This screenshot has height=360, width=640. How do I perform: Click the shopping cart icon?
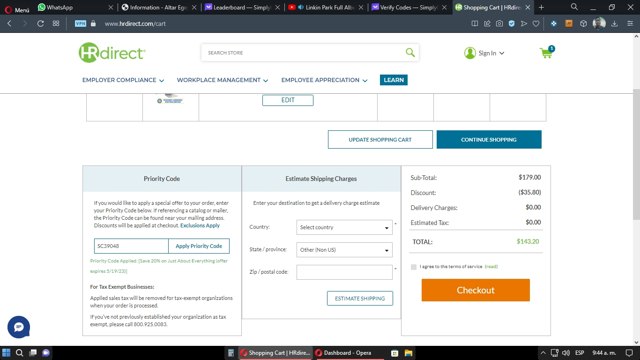point(546,53)
